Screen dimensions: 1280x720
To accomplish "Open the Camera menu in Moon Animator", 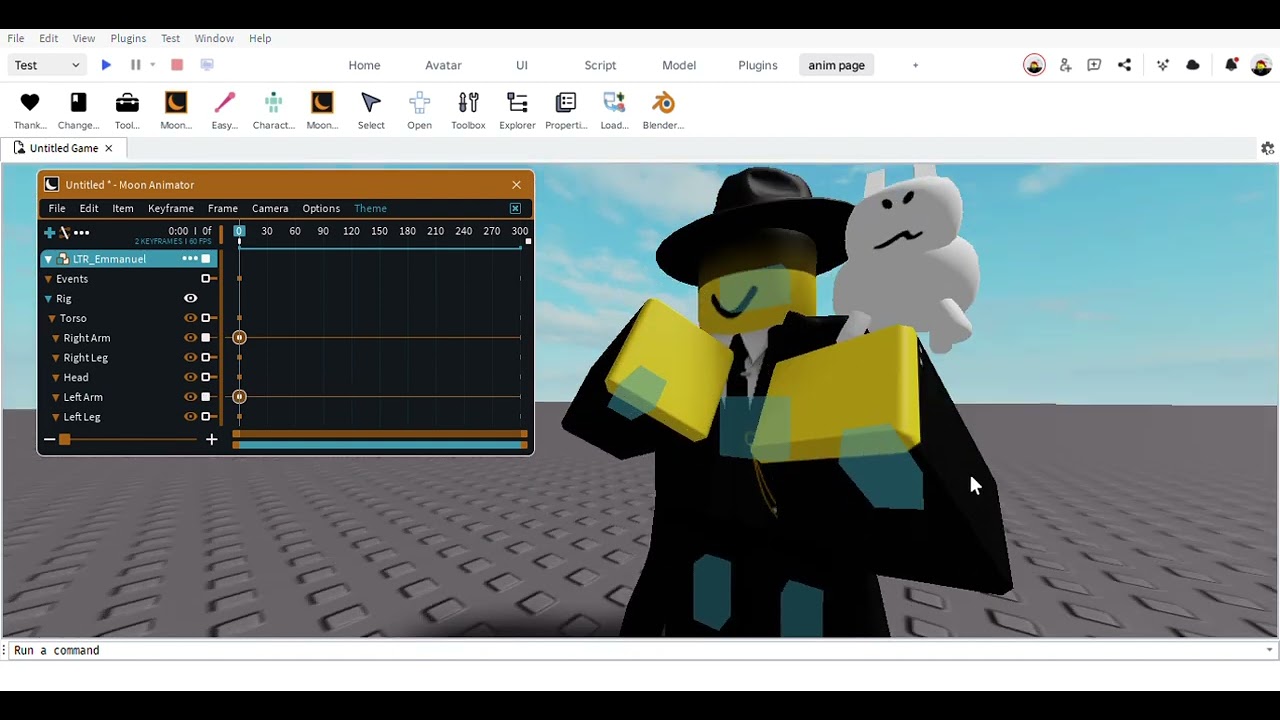I will 270,208.
